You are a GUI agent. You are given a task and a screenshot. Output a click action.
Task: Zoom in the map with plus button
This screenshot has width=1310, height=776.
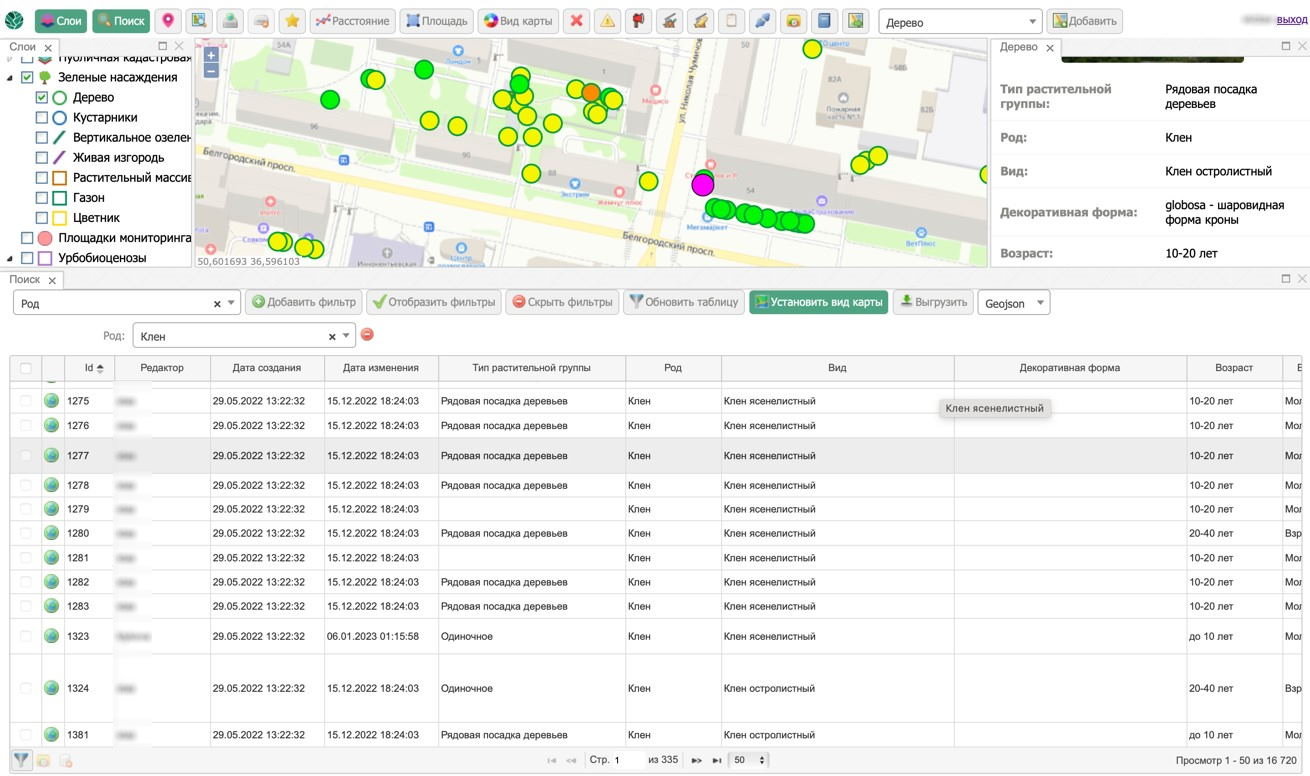(x=211, y=55)
